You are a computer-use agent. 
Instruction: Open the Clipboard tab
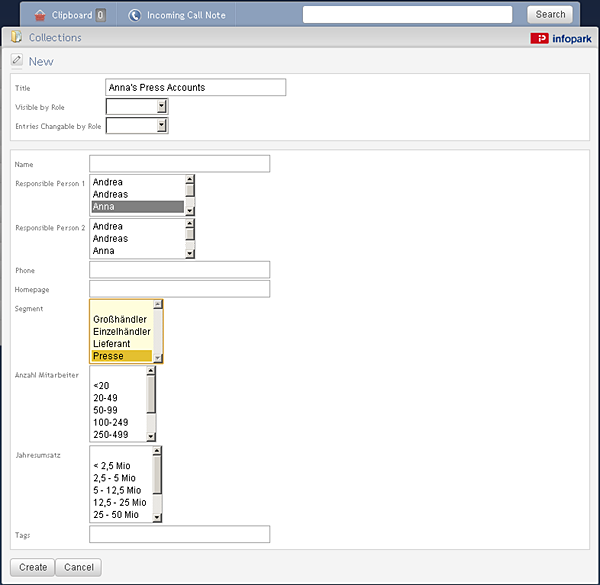click(x=70, y=15)
